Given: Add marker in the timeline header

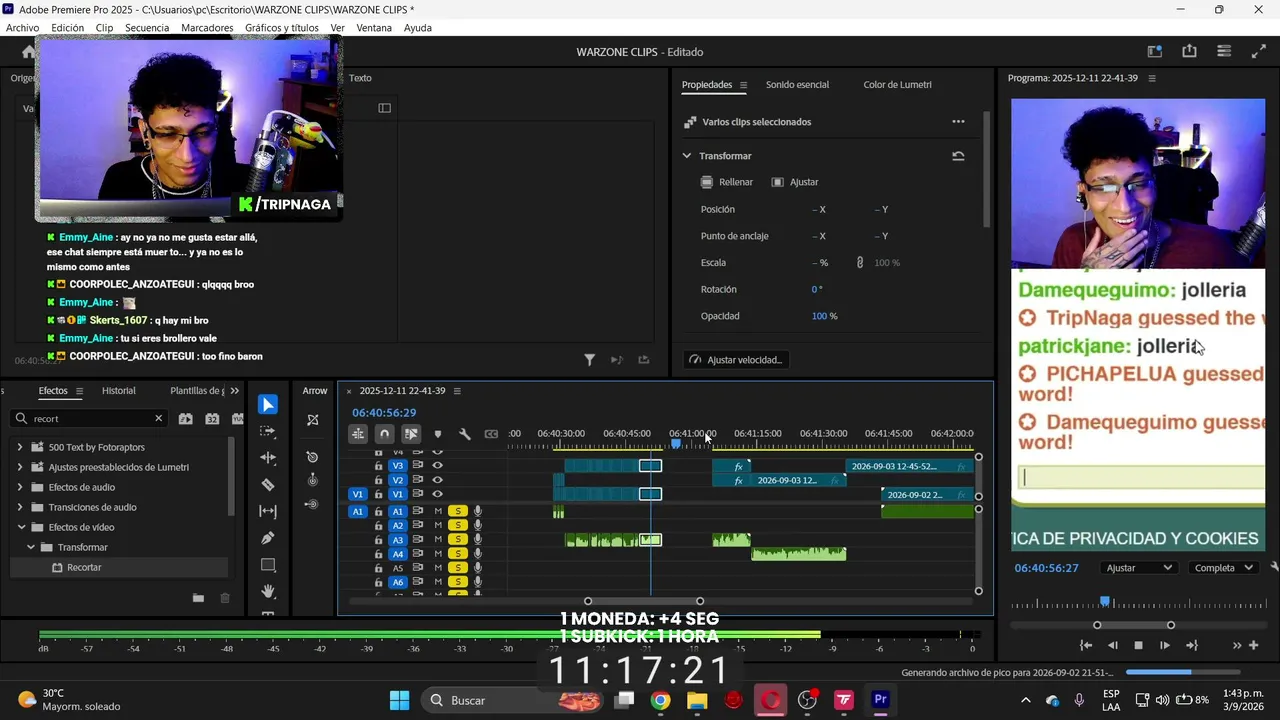Looking at the screenshot, I should pos(437,434).
